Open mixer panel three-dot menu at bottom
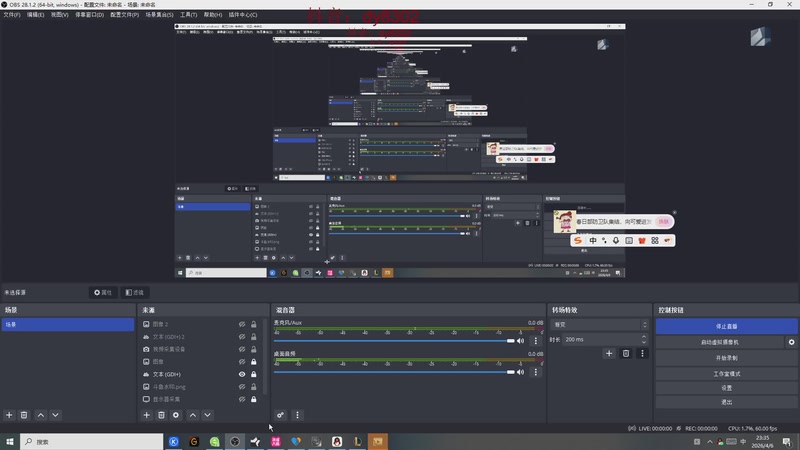Screen dimensions: 800x450 pos(297,415)
